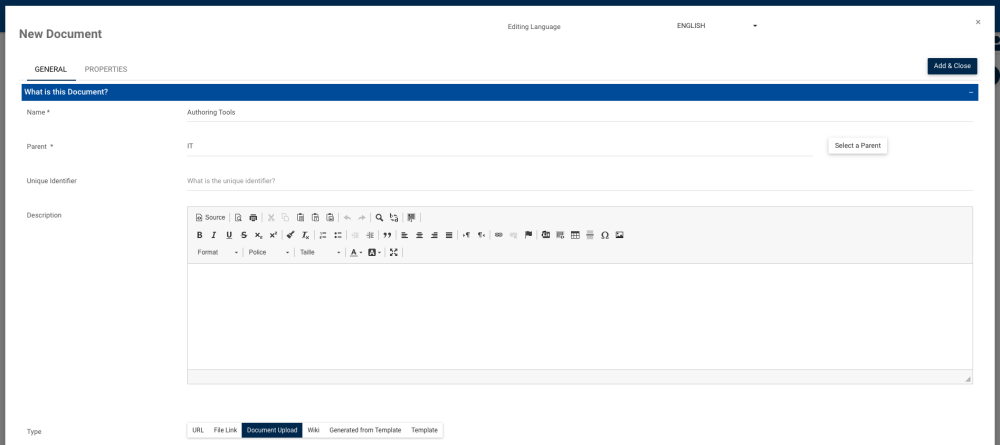Screen dimensions: 1000x445
Task: Apply Subscript formatting
Action: coord(258,235)
